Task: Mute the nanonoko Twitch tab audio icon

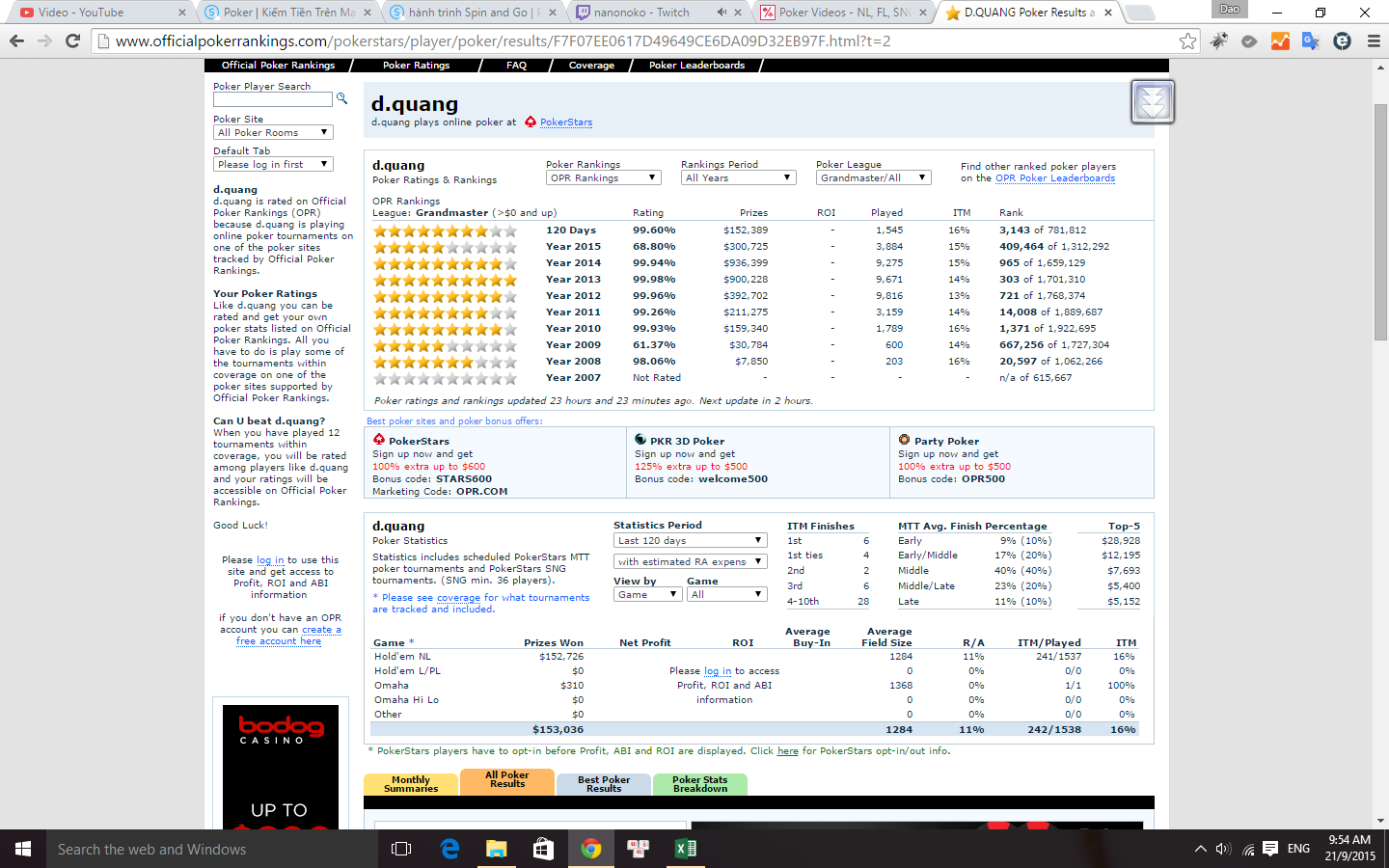Action: 722,13
